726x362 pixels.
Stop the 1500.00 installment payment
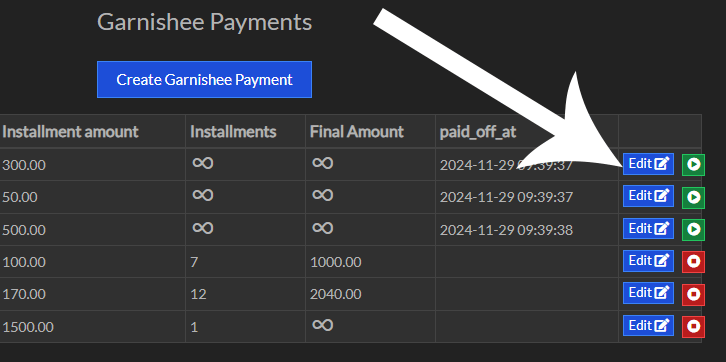pos(693,327)
